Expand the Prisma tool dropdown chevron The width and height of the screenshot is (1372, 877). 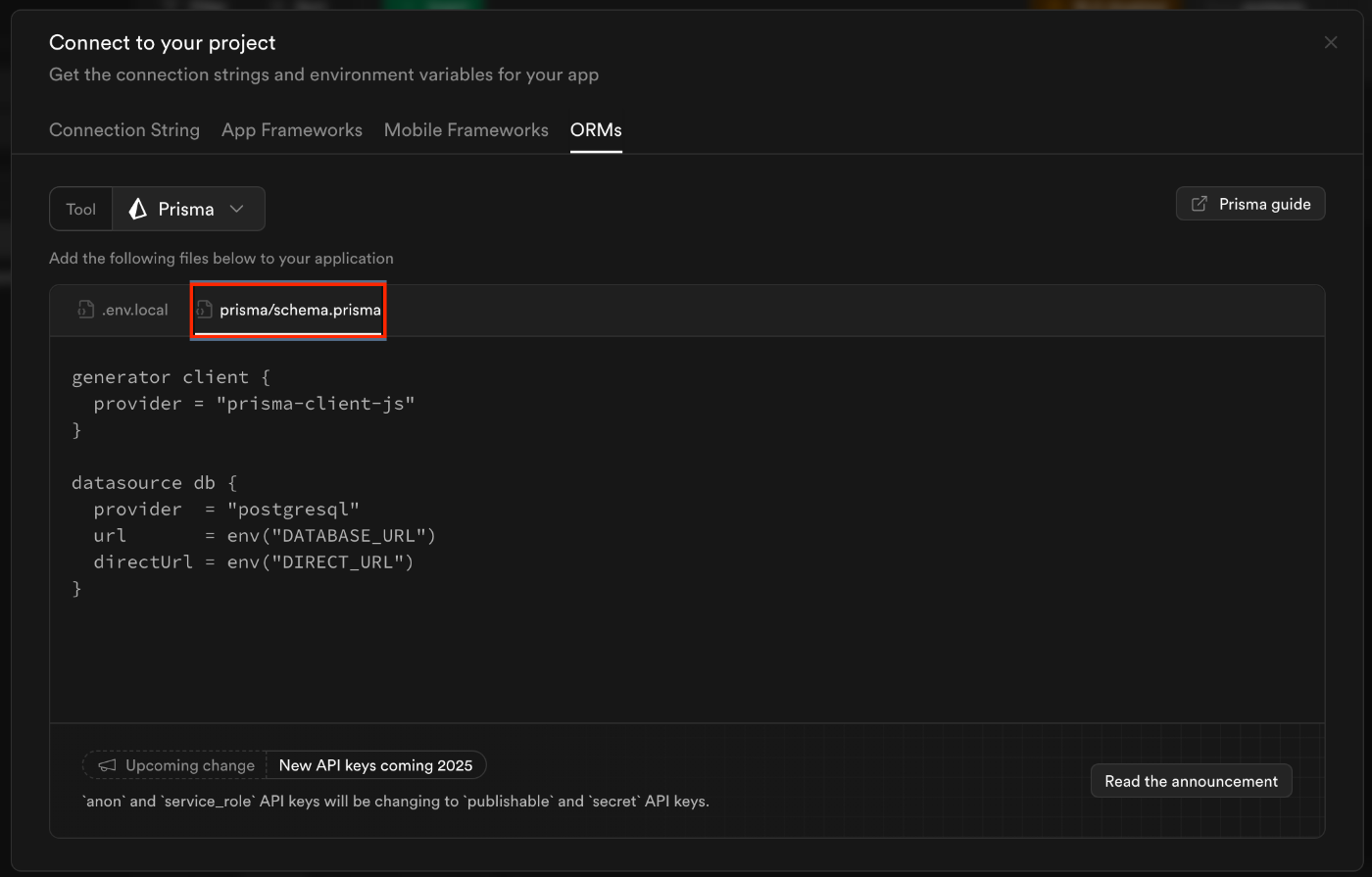[236, 209]
